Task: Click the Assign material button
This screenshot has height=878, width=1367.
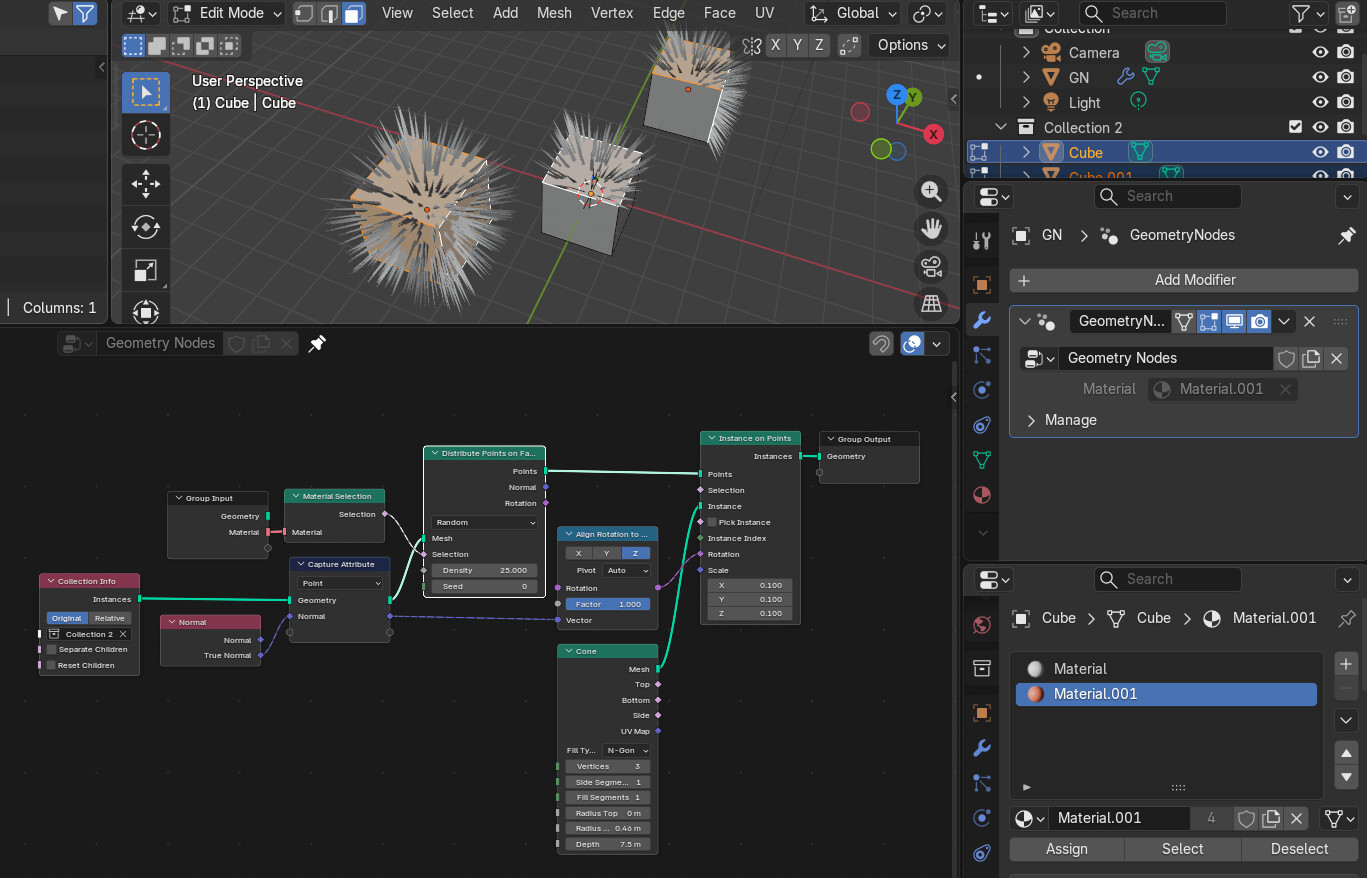Action: pos(1067,849)
